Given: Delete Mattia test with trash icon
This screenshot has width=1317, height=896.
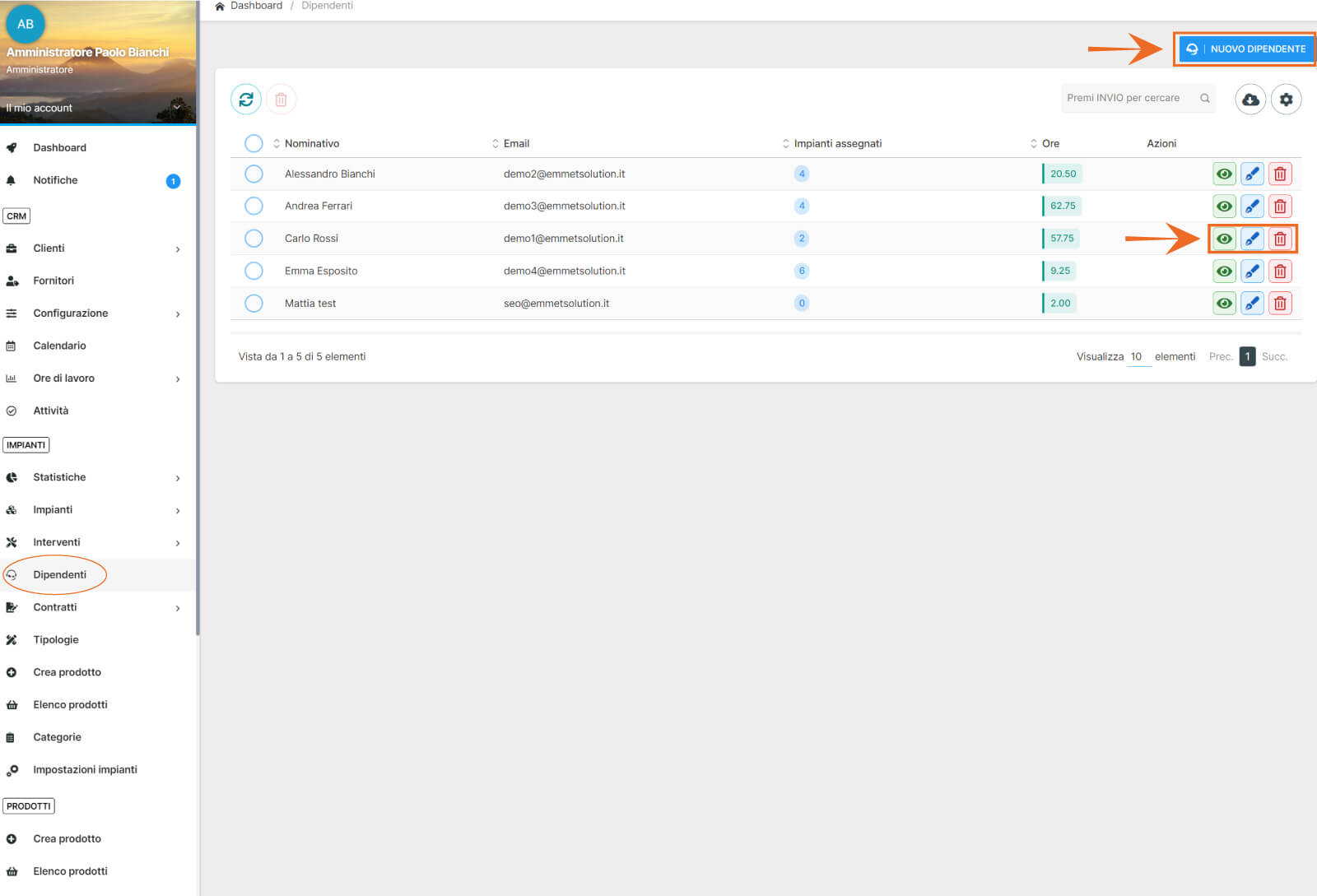Looking at the screenshot, I should 1280,304.
